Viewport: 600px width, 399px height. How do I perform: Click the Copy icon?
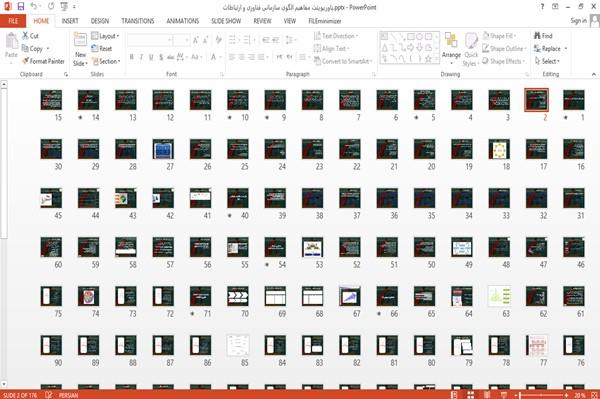click(x=25, y=49)
